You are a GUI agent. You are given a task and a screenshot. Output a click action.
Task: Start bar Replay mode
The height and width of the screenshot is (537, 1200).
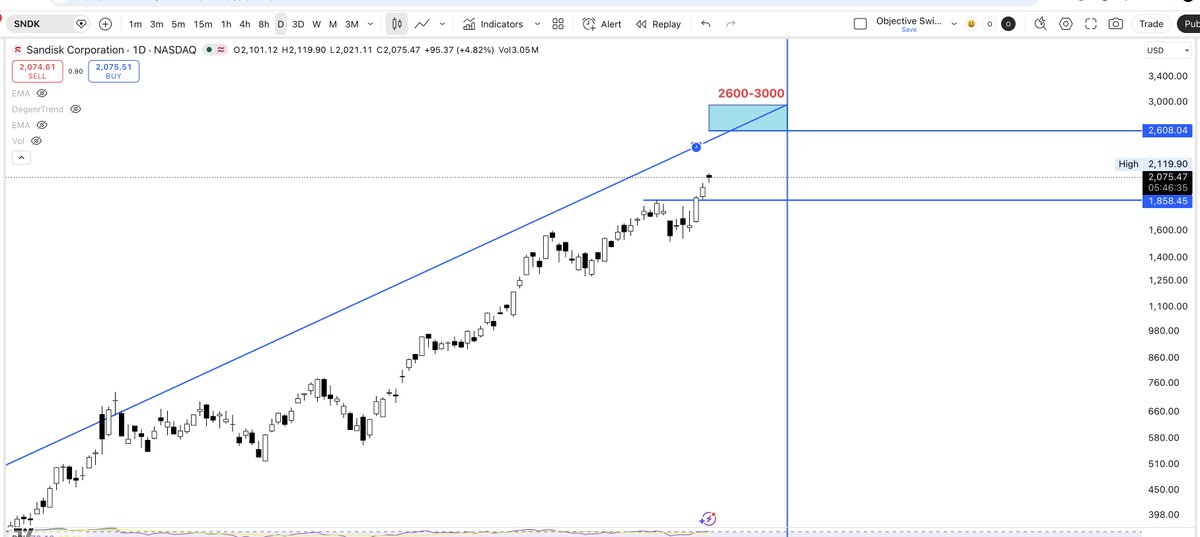tap(656, 24)
